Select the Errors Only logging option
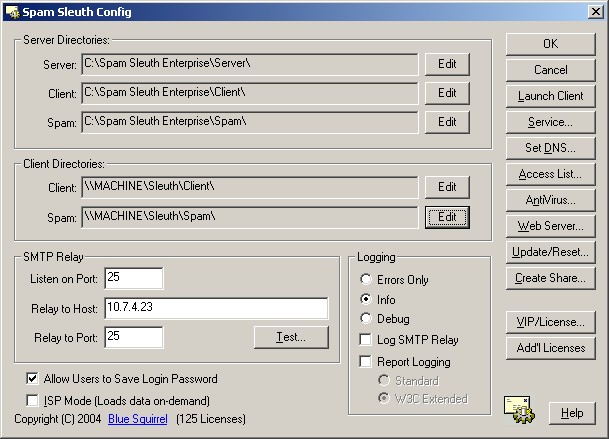Image resolution: width=609 pixels, height=439 pixels. click(x=366, y=279)
